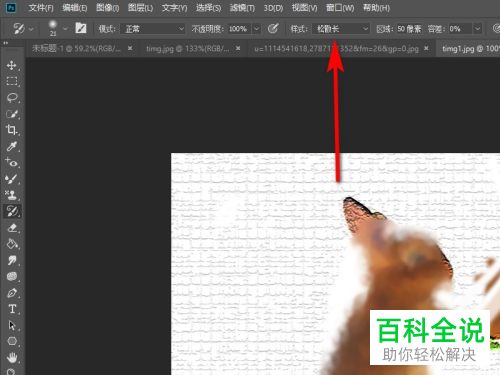Select the Paint Bucket tool
Viewport: 500px width, 375px height.
pyautogui.click(x=12, y=244)
